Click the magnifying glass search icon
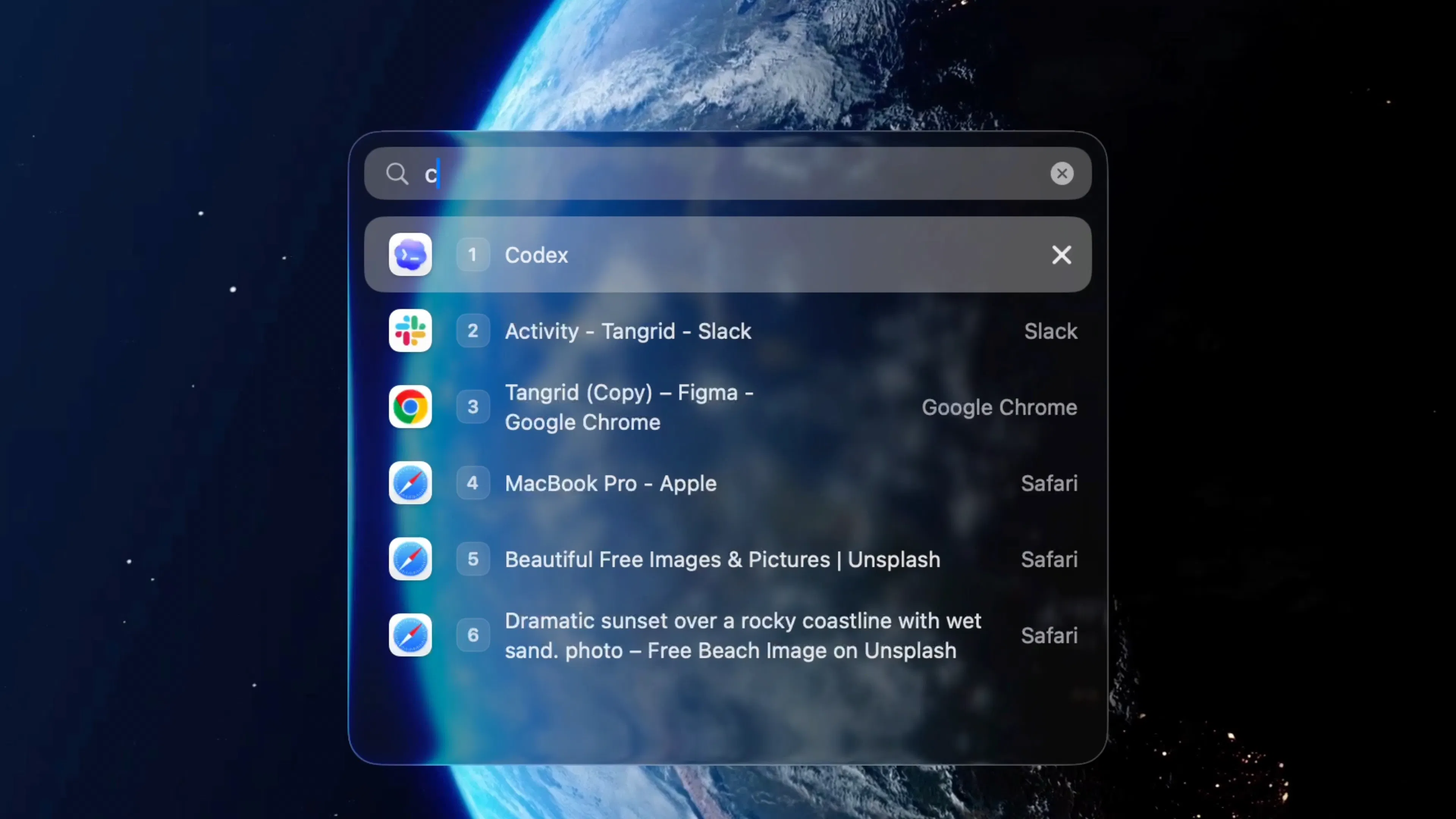This screenshot has width=1456, height=819. [397, 174]
